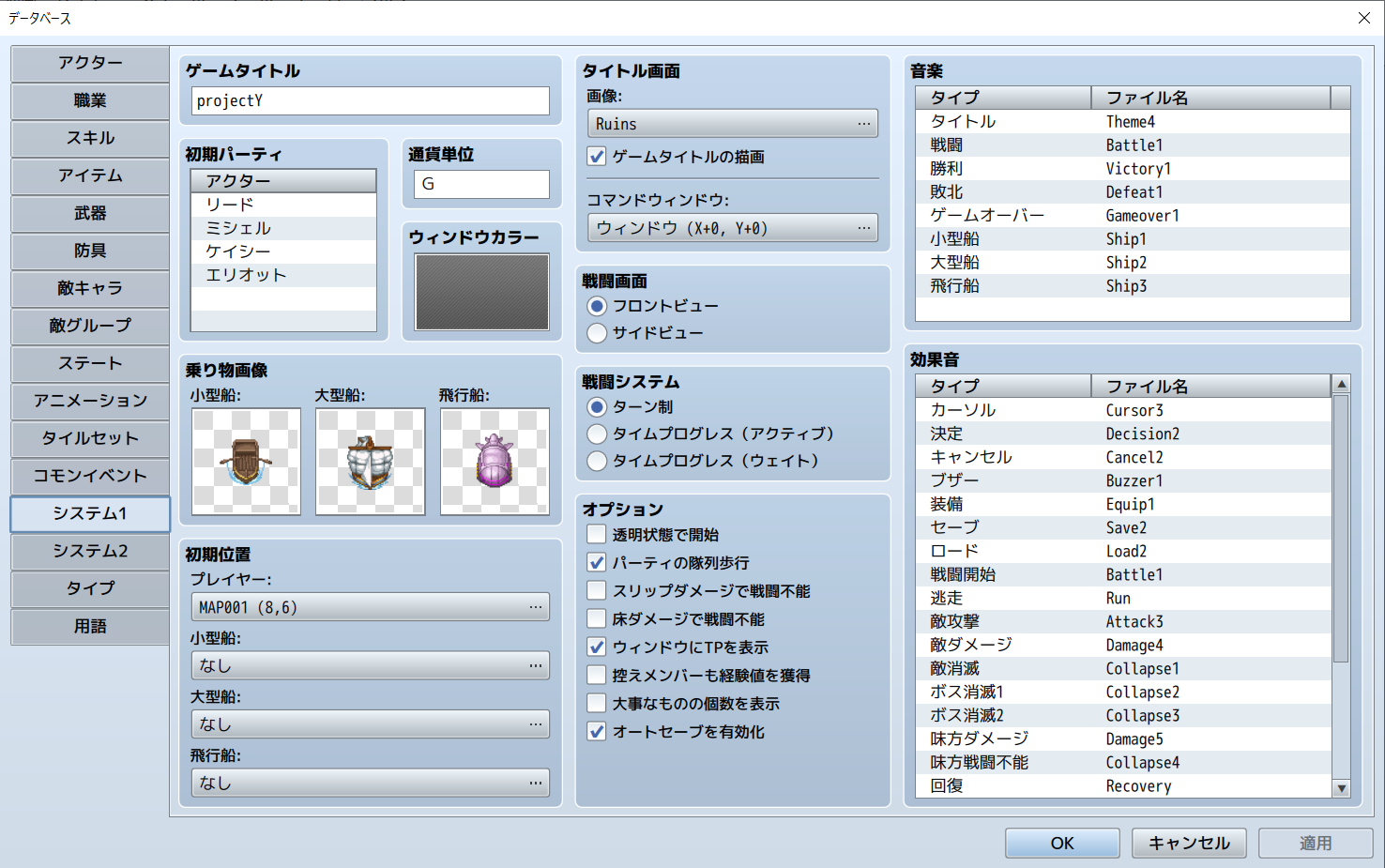This screenshot has width=1385, height=868.
Task: Select the キャンセル sound effect row Cancel2
Action: 1123,458
